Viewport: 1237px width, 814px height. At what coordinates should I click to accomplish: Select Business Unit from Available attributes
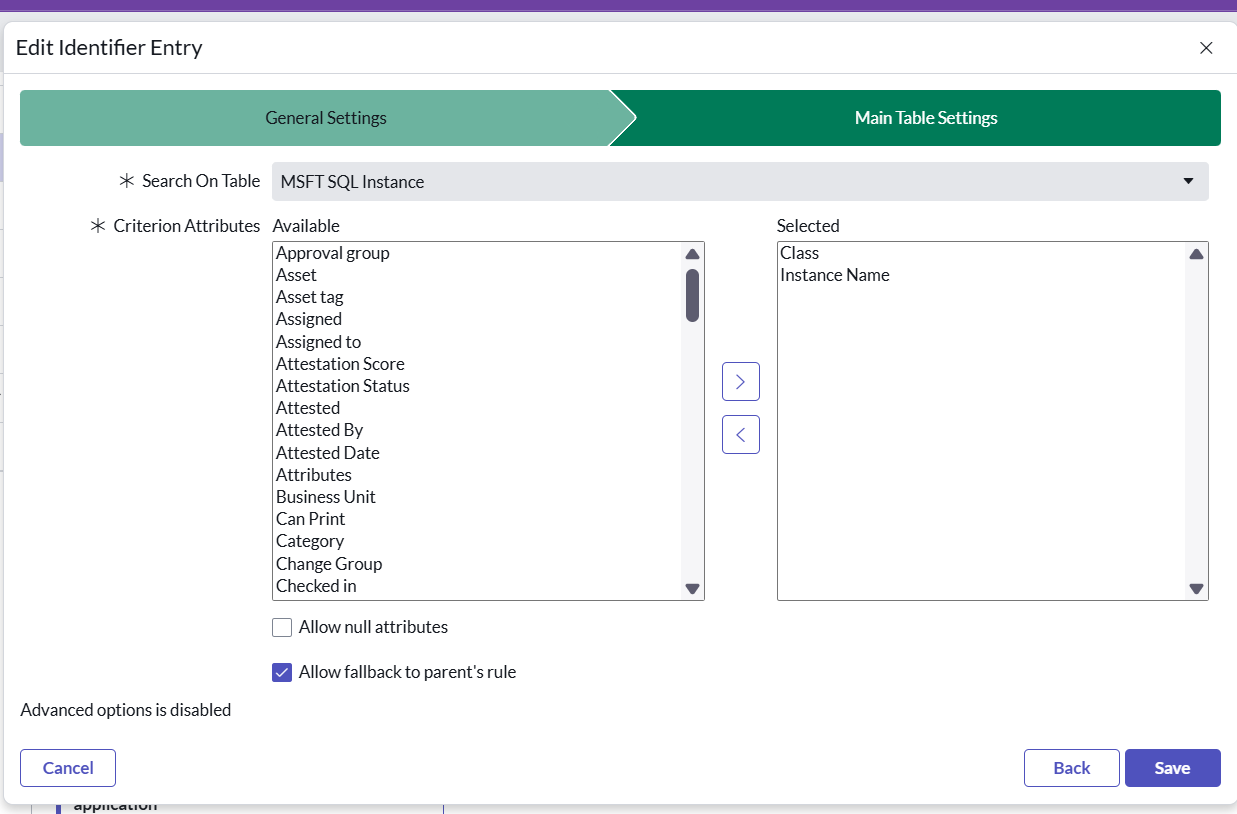(x=326, y=496)
